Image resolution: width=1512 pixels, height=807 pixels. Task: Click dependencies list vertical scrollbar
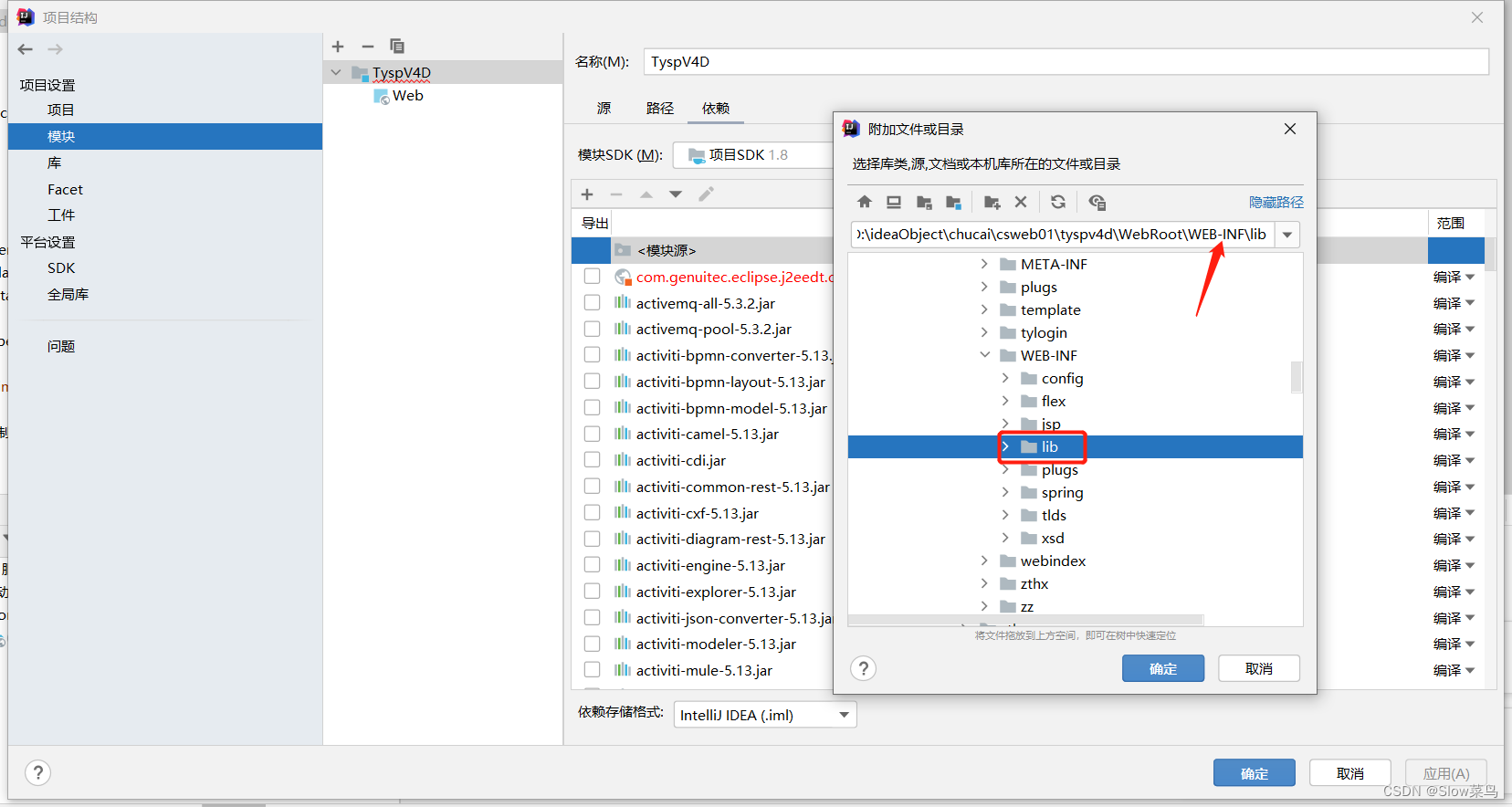click(1490, 254)
